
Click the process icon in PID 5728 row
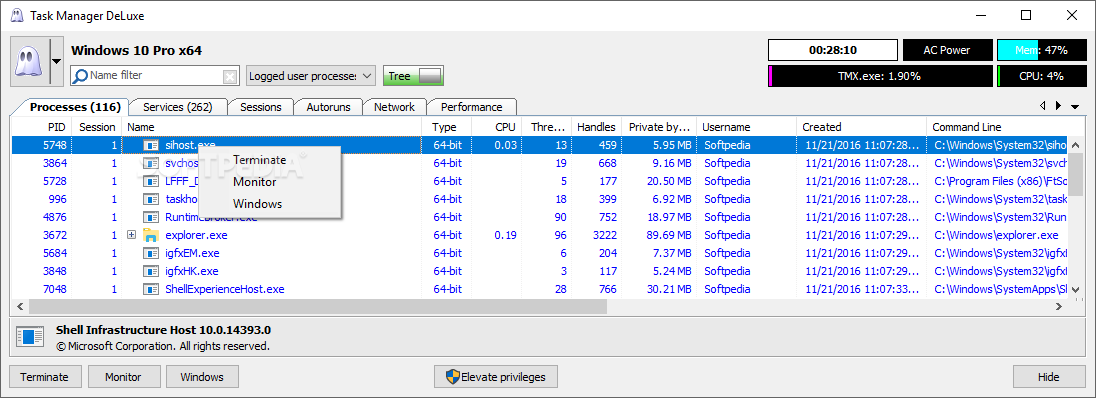[151, 180]
